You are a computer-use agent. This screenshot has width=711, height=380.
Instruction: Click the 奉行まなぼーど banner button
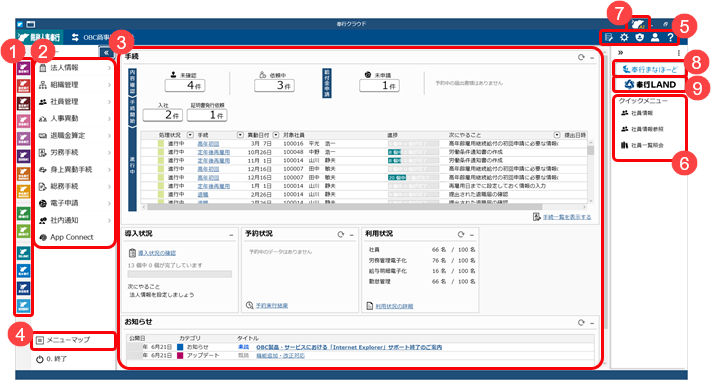(x=650, y=69)
